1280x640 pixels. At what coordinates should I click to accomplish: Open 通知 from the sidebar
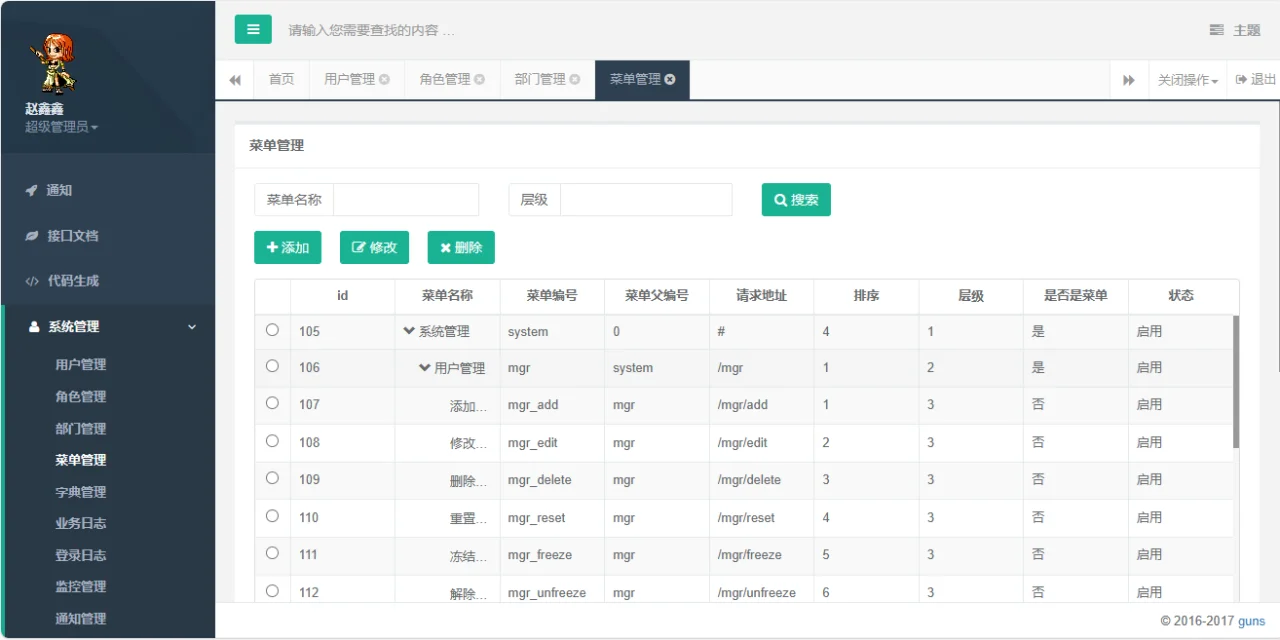pos(59,190)
